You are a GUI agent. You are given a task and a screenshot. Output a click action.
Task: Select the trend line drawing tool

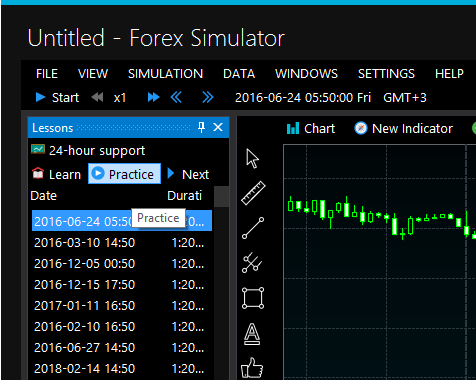(253, 228)
